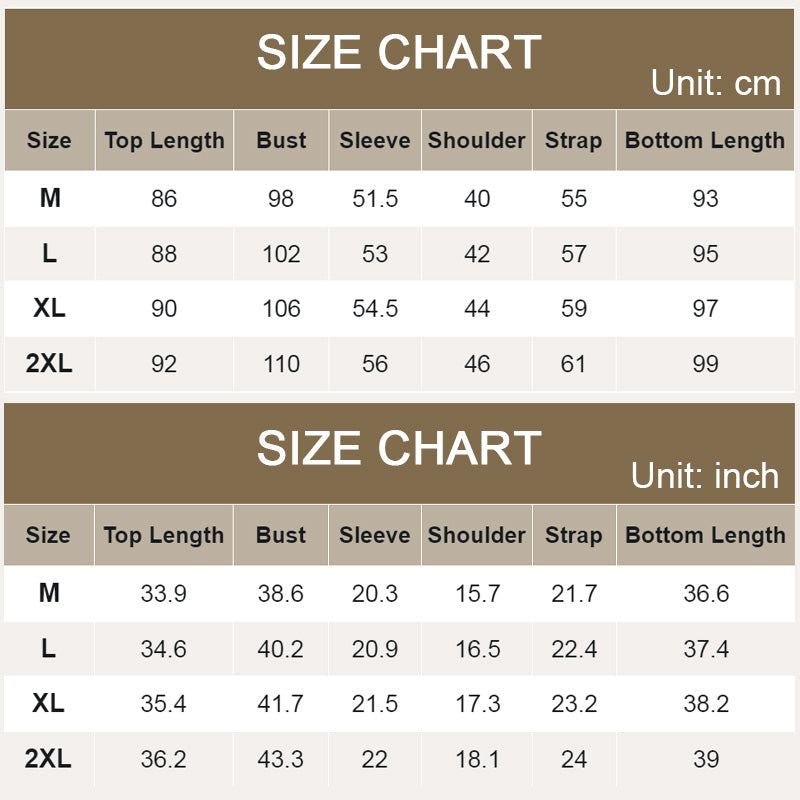The height and width of the screenshot is (800, 800).
Task: Select the 110 bust value for 2XL
Action: (281, 364)
